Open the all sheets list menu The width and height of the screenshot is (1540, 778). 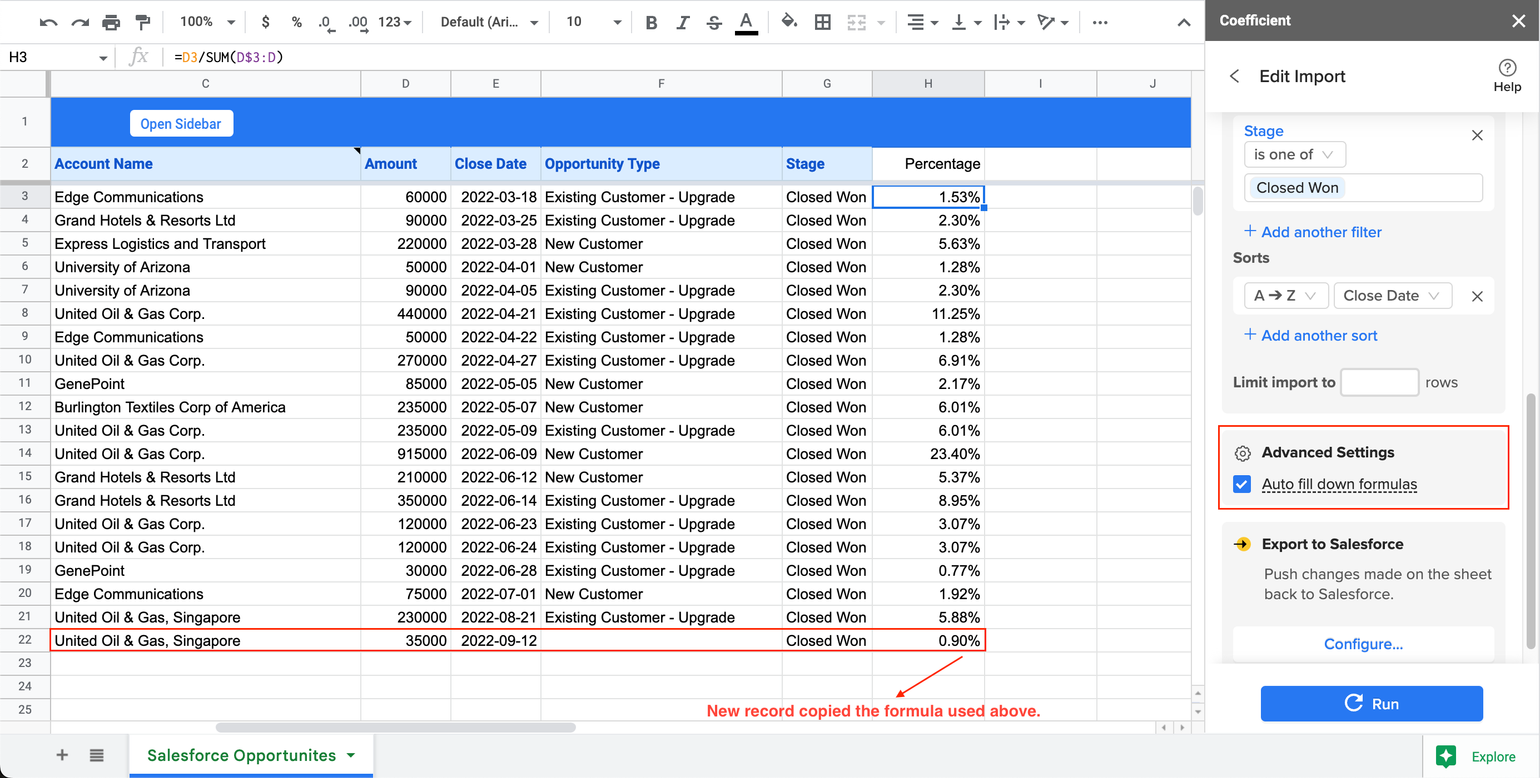click(x=96, y=756)
